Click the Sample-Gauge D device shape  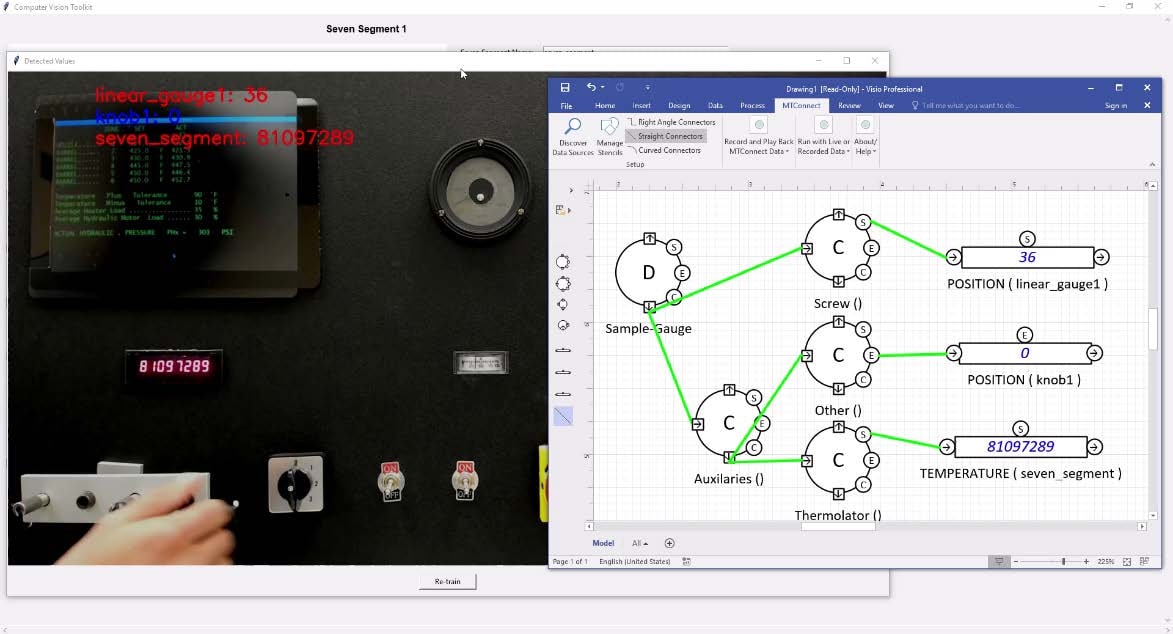(648, 273)
